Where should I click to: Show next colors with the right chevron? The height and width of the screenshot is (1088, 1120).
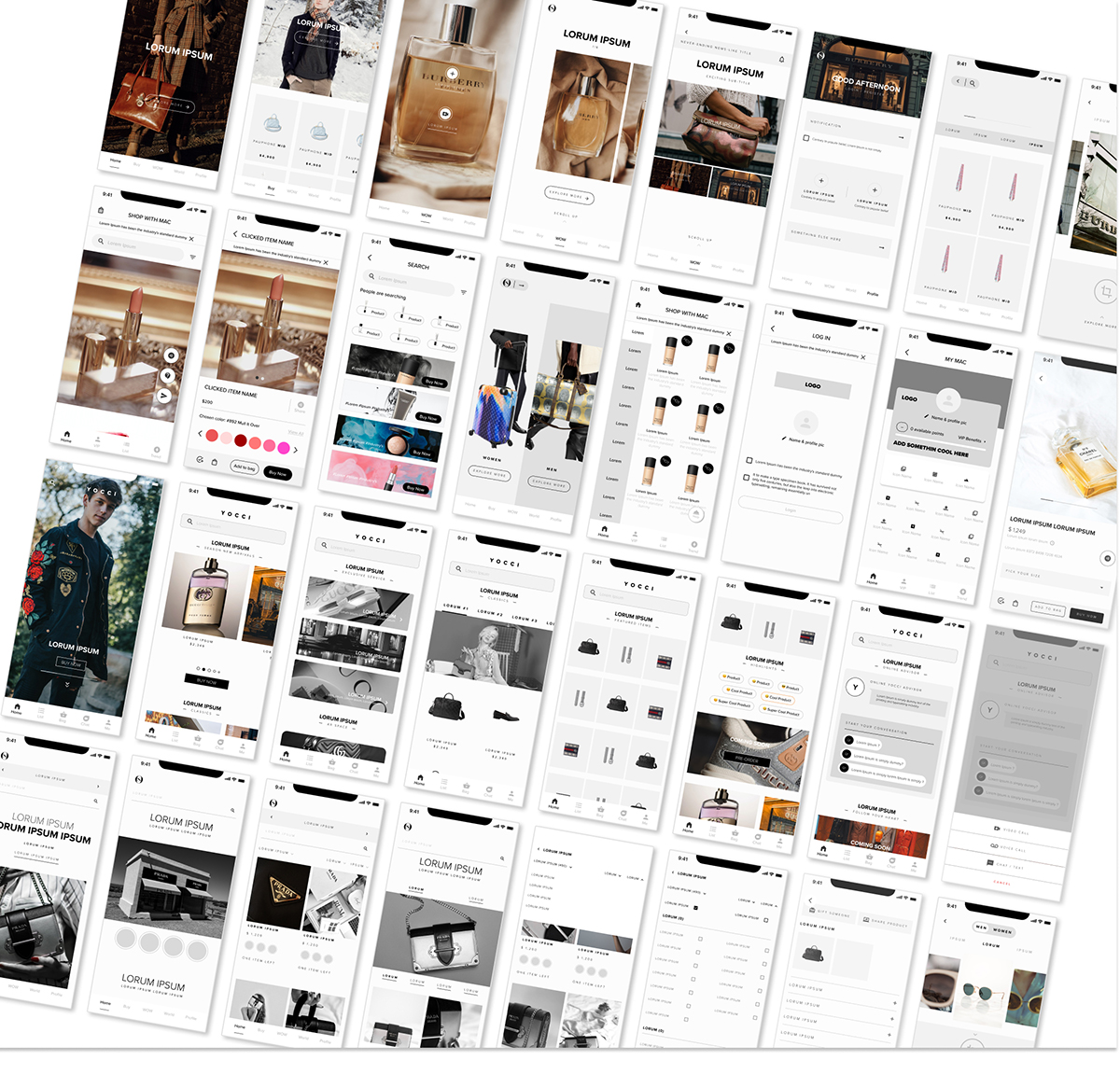pyautogui.click(x=296, y=450)
